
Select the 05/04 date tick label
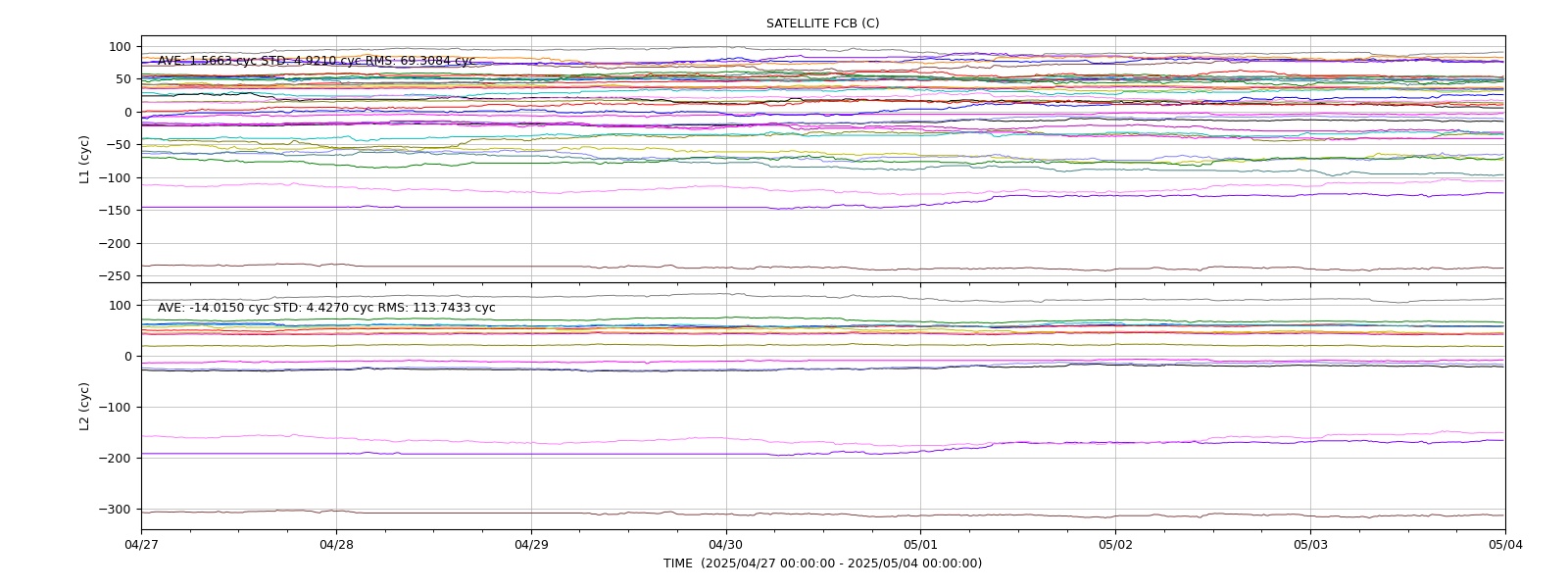click(x=1505, y=544)
